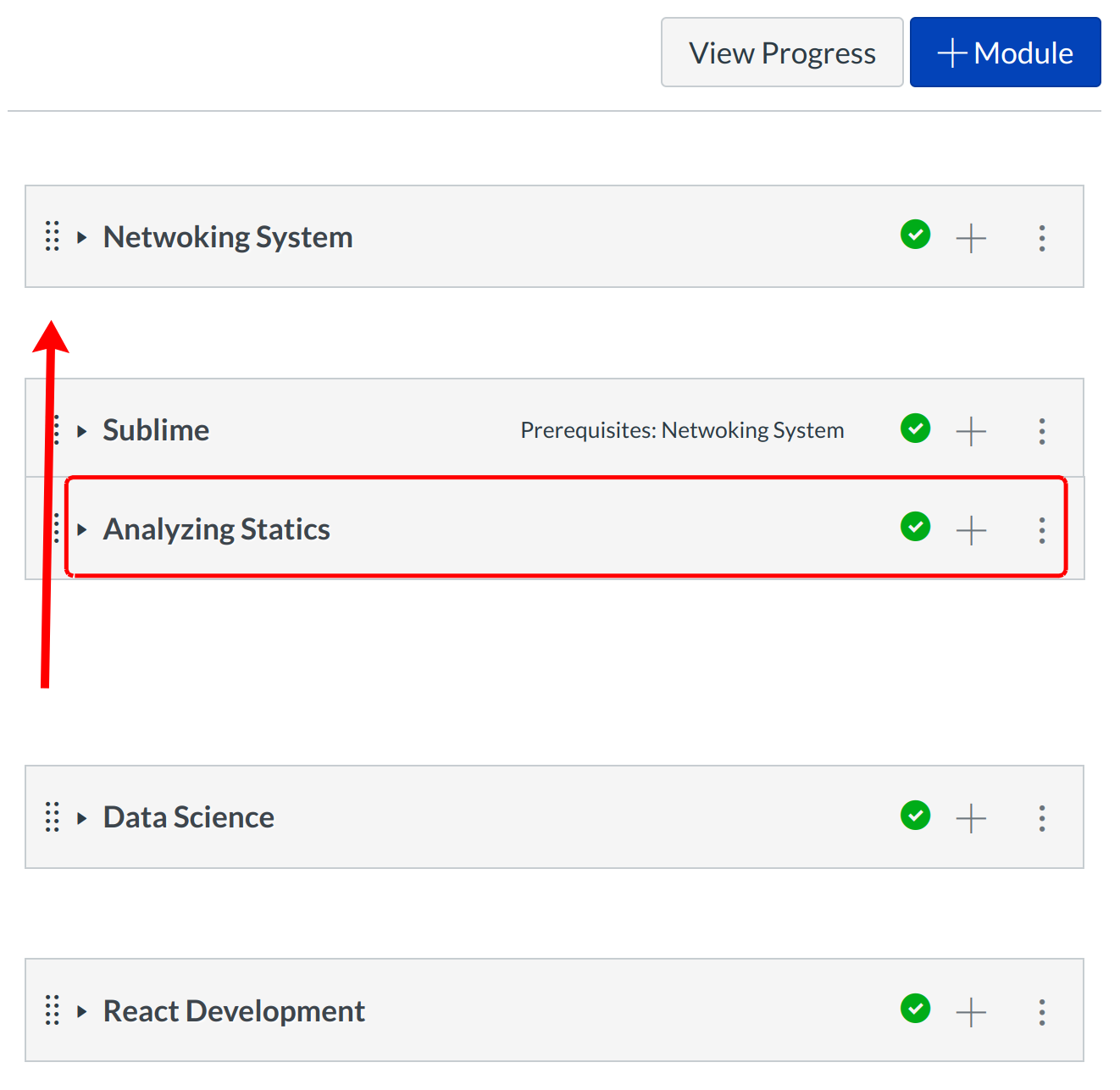Image resolution: width=1120 pixels, height=1090 pixels.
Task: Add an item to React Development module
Action: tap(971, 1012)
